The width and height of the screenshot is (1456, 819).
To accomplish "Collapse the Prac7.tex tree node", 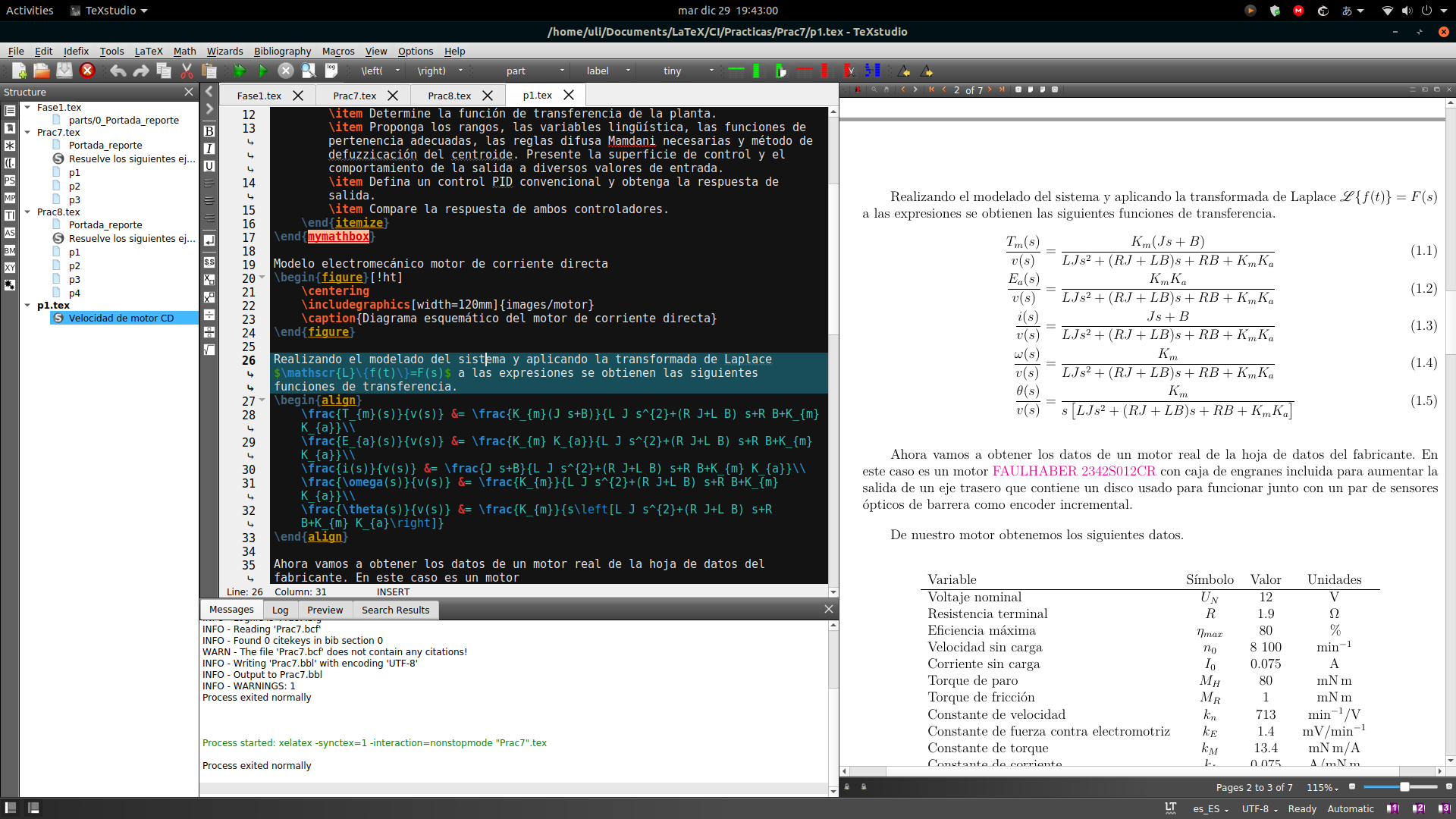I will [27, 132].
